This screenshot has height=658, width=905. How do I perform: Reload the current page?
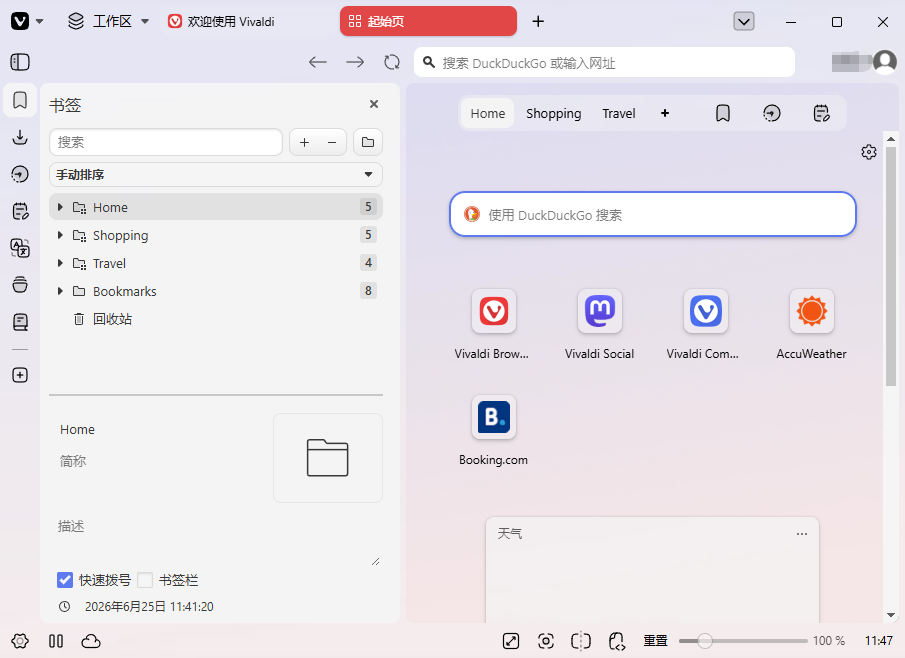(x=392, y=62)
